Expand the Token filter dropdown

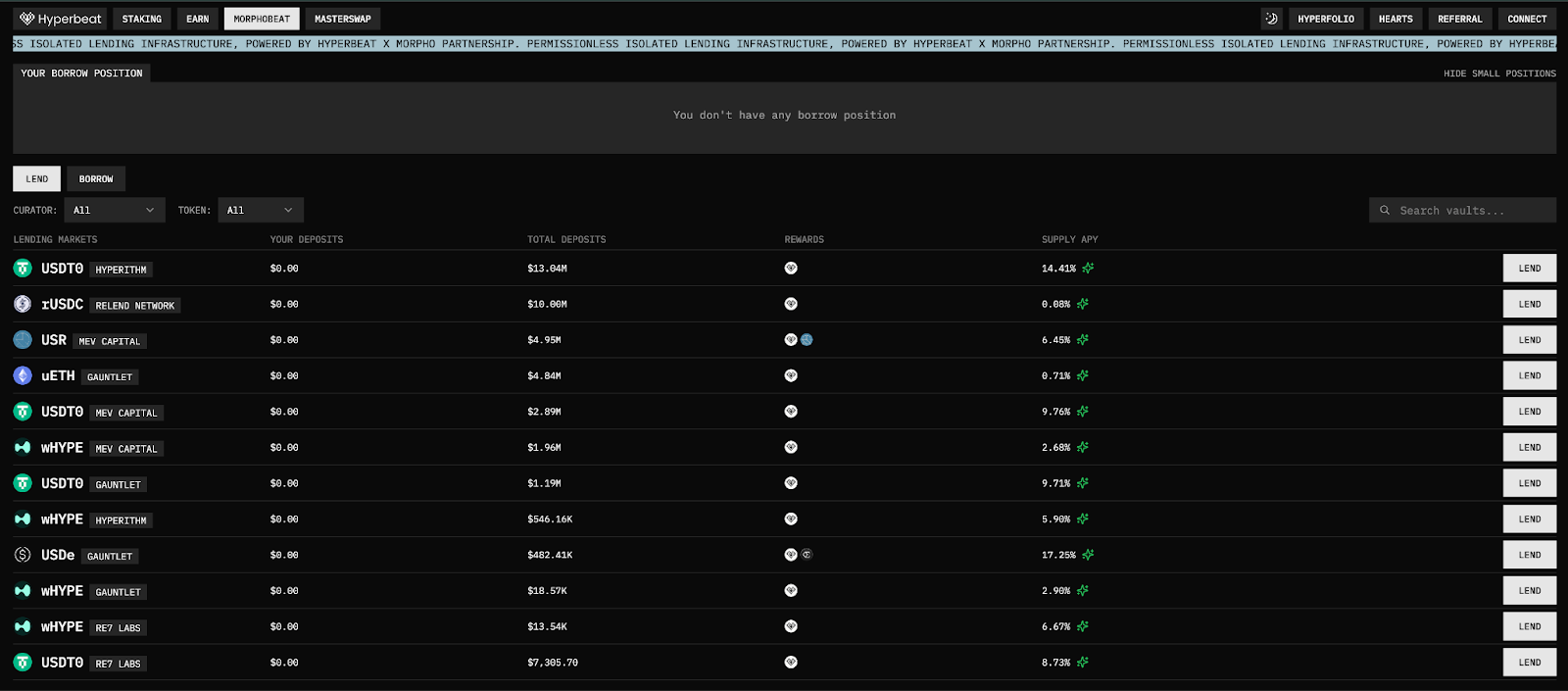[x=260, y=211]
